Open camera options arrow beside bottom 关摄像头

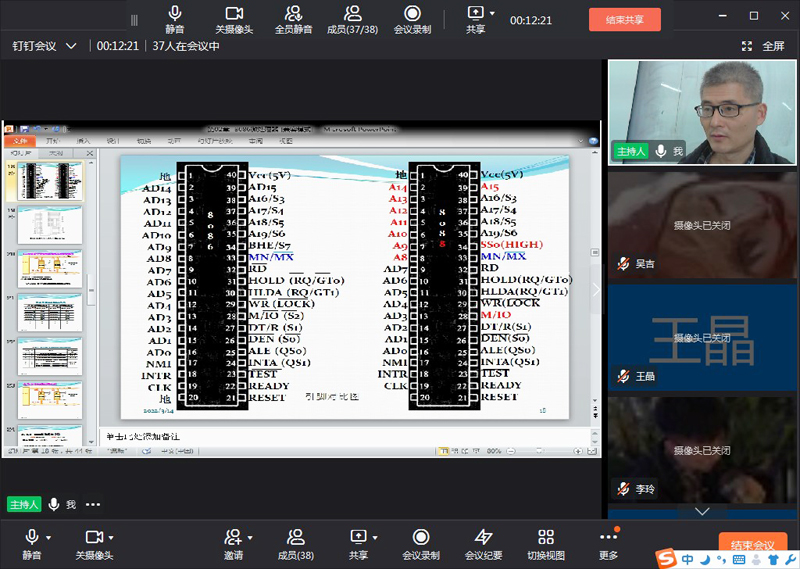point(110,538)
